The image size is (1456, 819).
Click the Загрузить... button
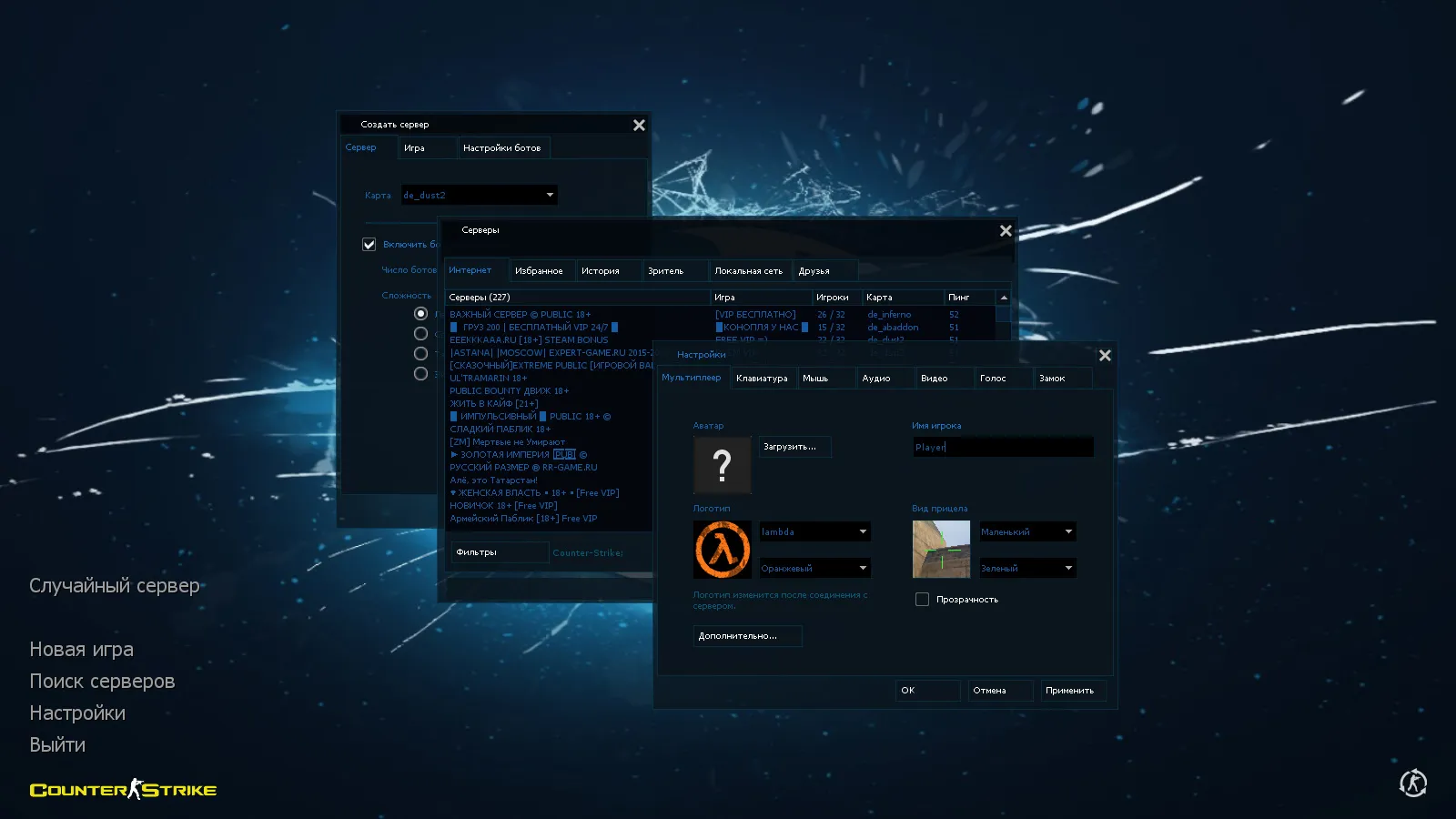[x=794, y=446]
